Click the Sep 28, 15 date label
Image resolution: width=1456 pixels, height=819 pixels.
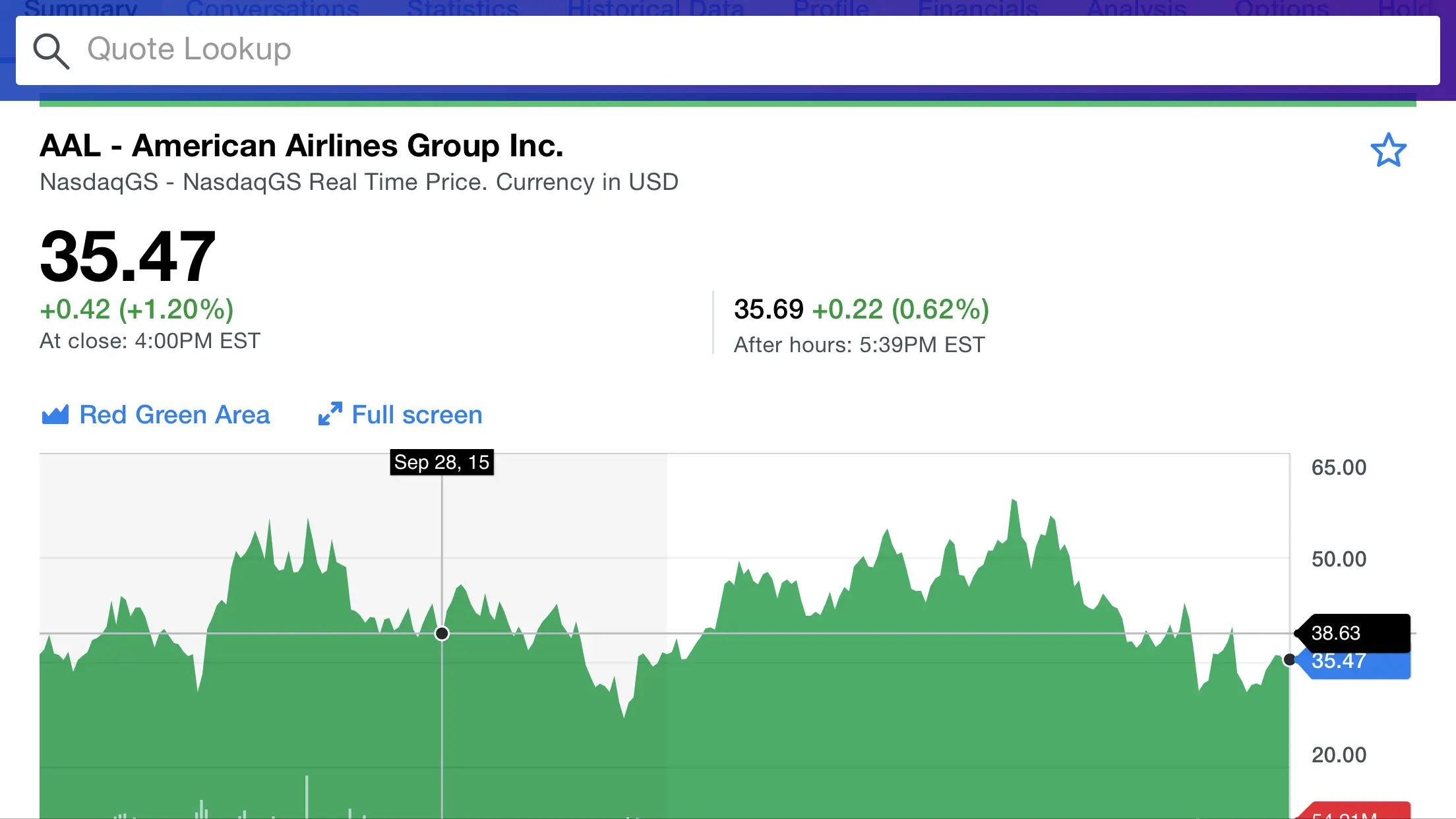(x=441, y=462)
